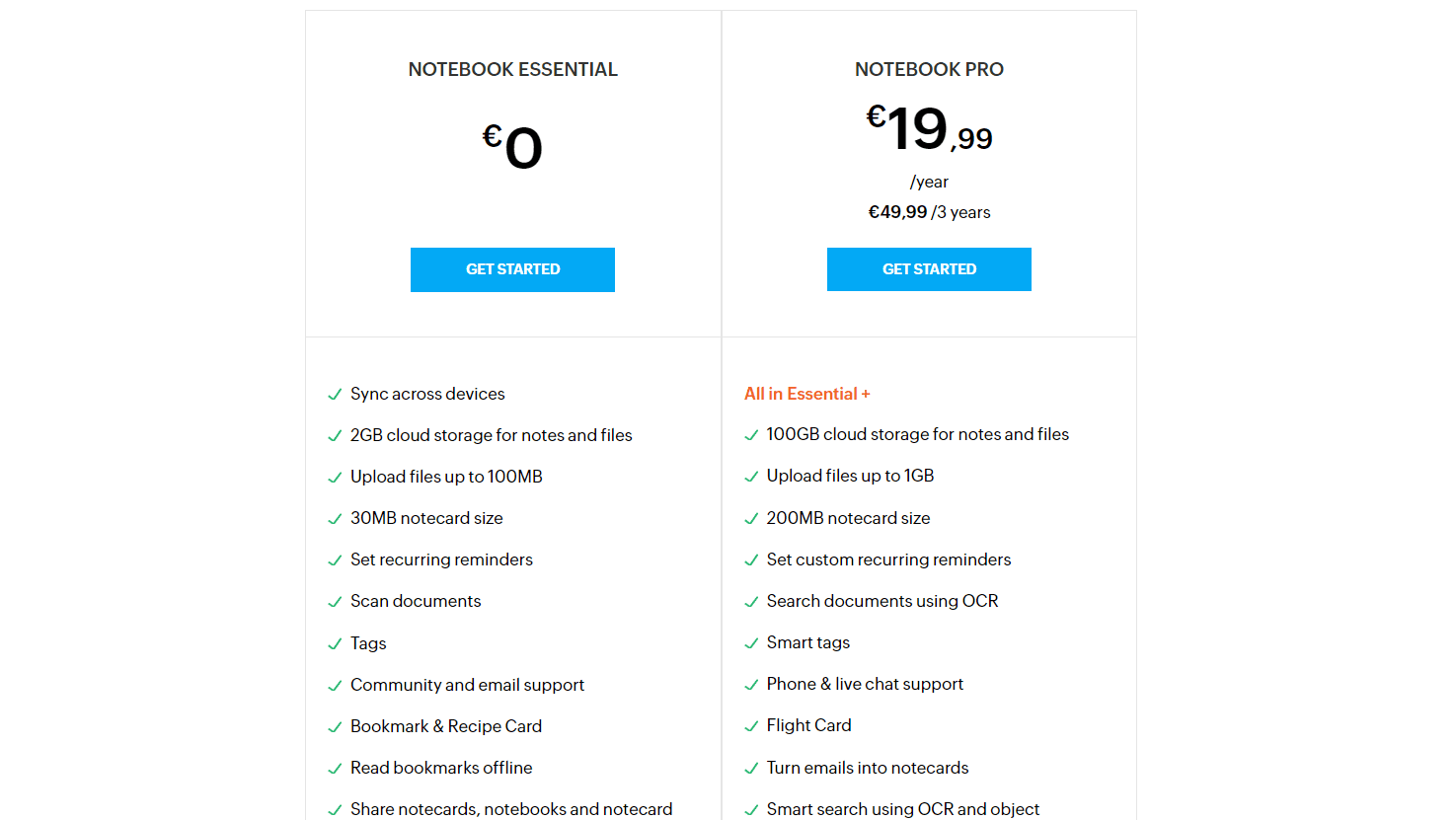Click the checkmark next to Scan documents

pos(334,601)
